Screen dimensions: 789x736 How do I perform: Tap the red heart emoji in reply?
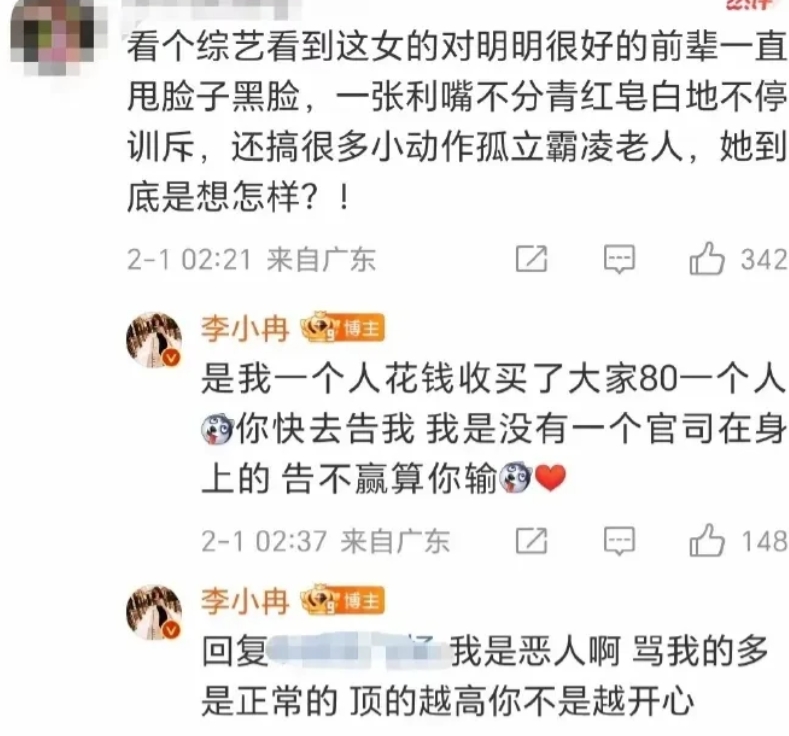pos(550,477)
